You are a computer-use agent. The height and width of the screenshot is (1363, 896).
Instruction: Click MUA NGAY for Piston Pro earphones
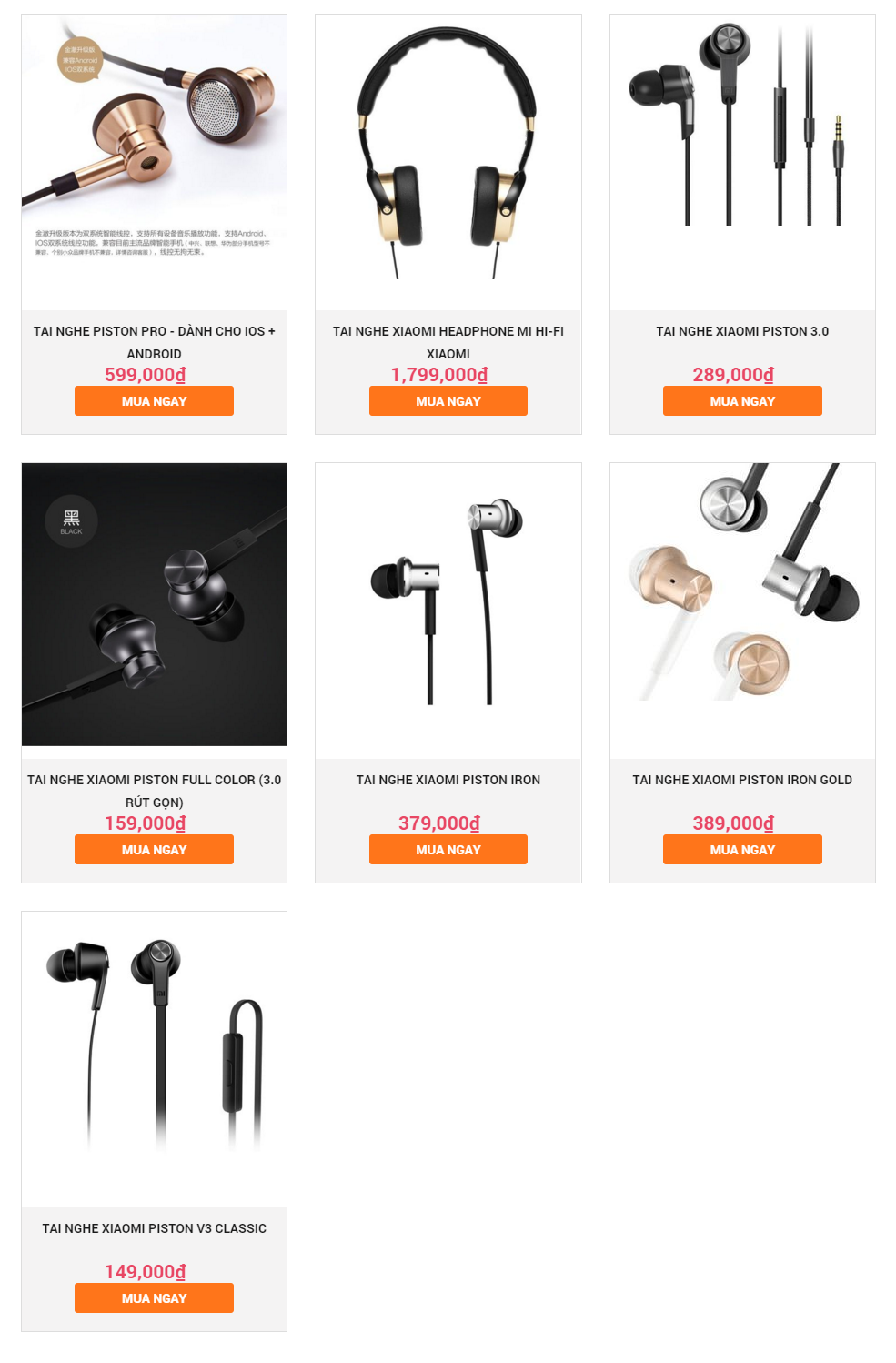154,401
